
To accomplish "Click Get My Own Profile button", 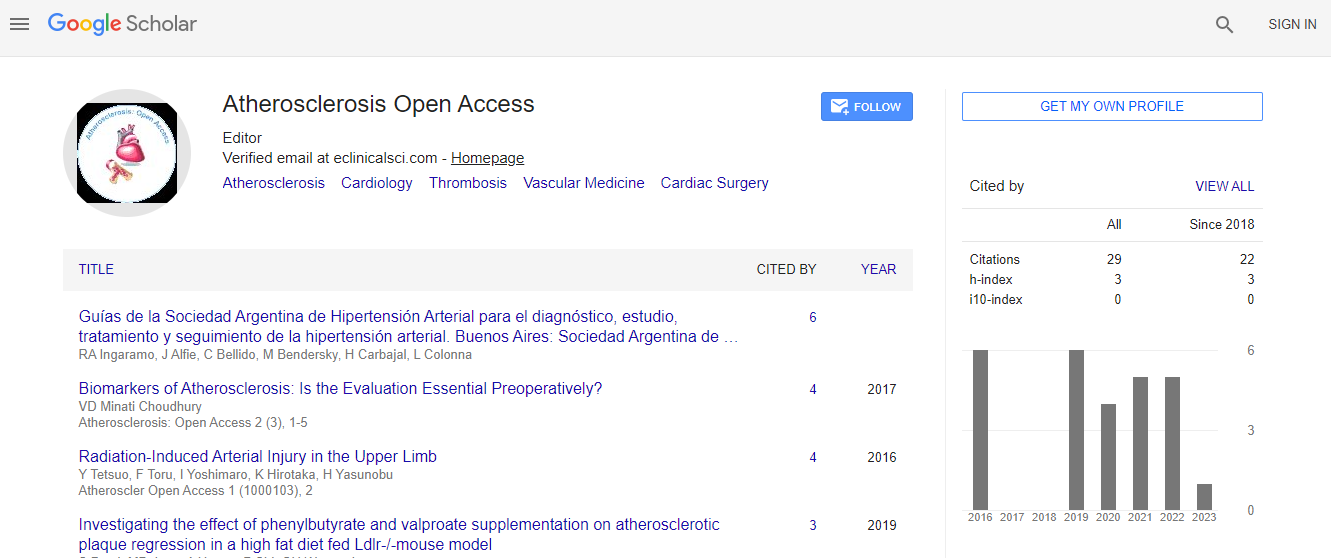I will tap(1111, 106).
